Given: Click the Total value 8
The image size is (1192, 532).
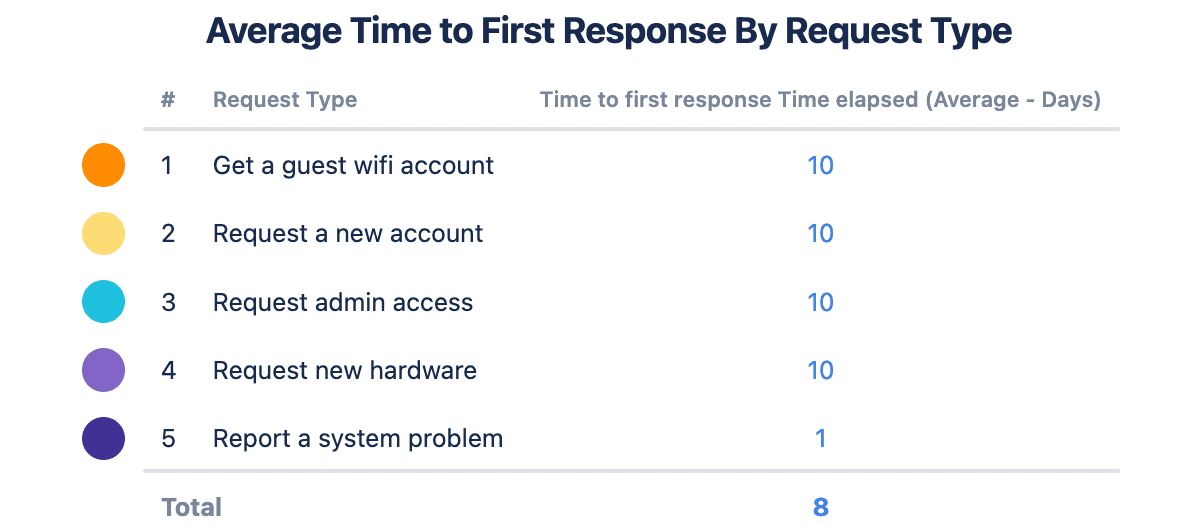Looking at the screenshot, I should click(820, 507).
